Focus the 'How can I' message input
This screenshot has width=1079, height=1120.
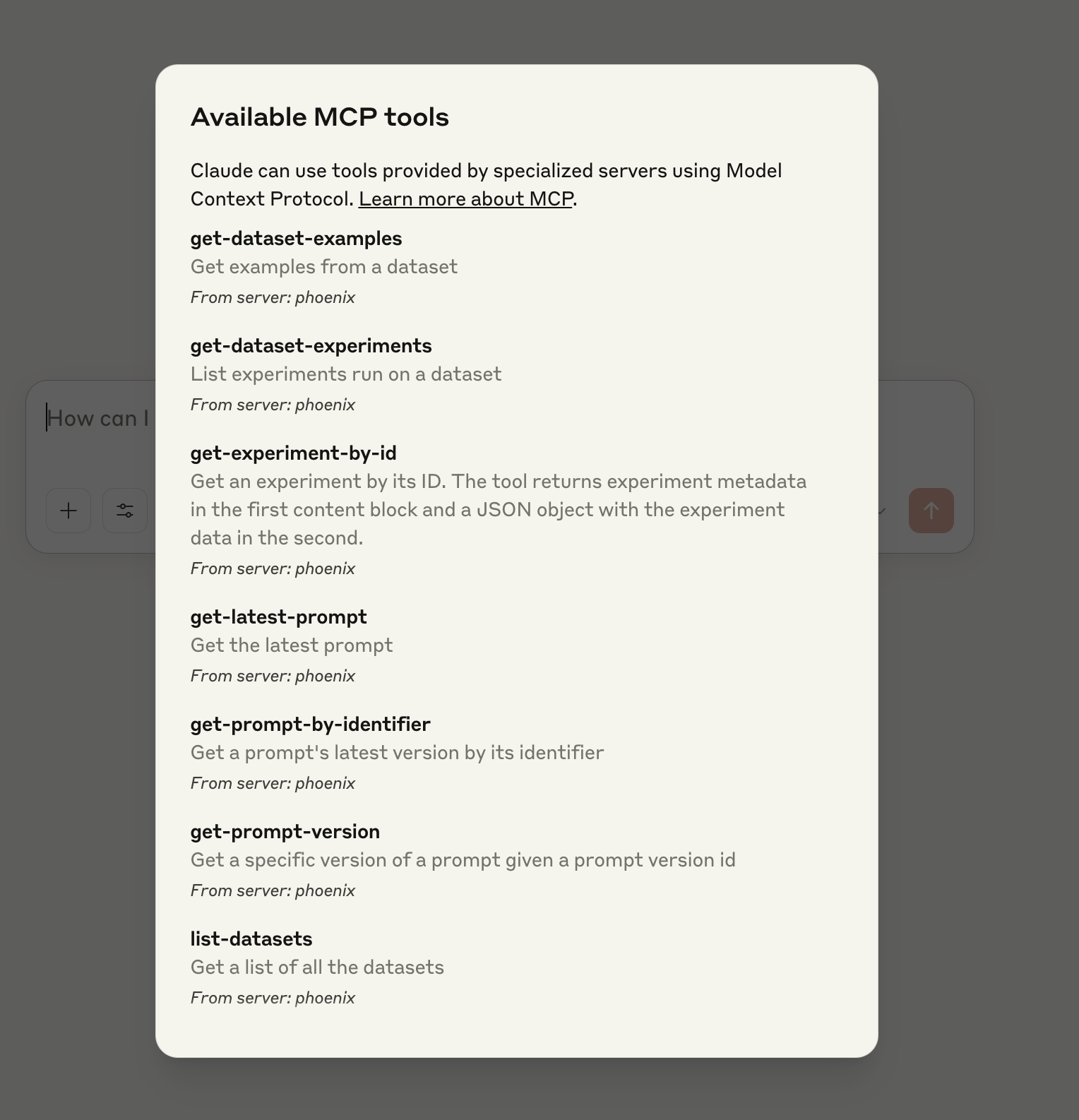click(x=97, y=419)
